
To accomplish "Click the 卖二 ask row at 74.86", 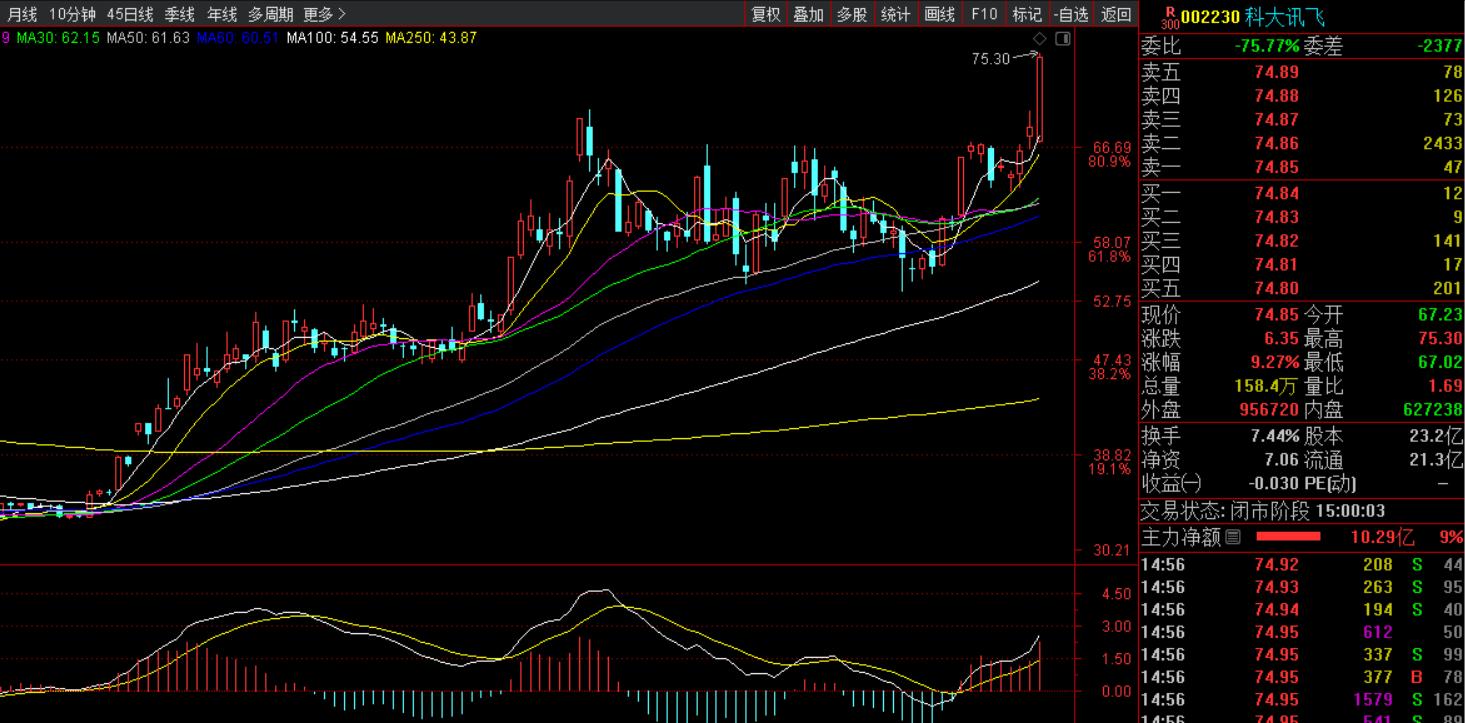I will [1302, 144].
